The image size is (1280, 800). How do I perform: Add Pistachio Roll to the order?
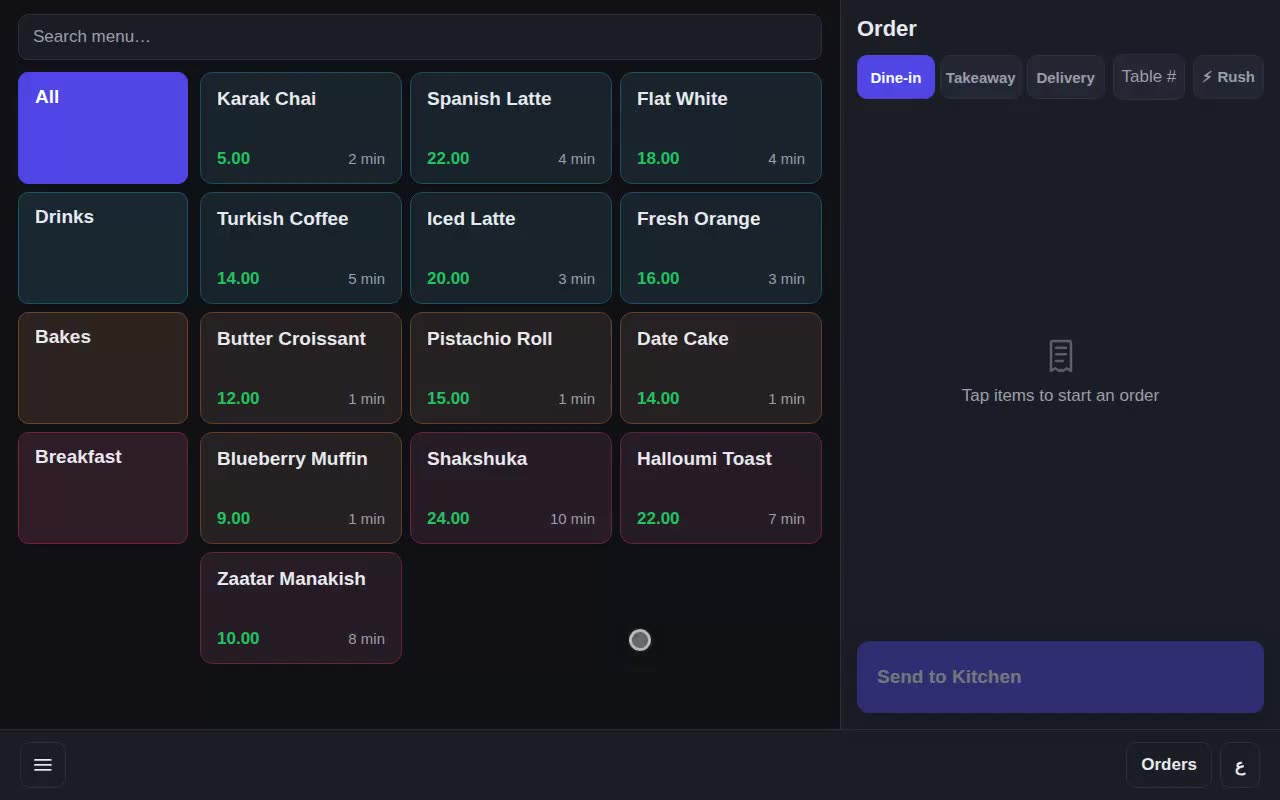[511, 368]
